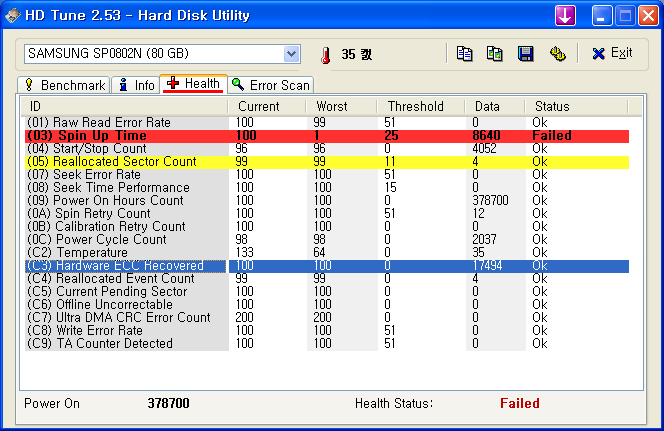The width and height of the screenshot is (664, 431).
Task: Select the Calibration Retry Count row
Action: tap(327, 227)
